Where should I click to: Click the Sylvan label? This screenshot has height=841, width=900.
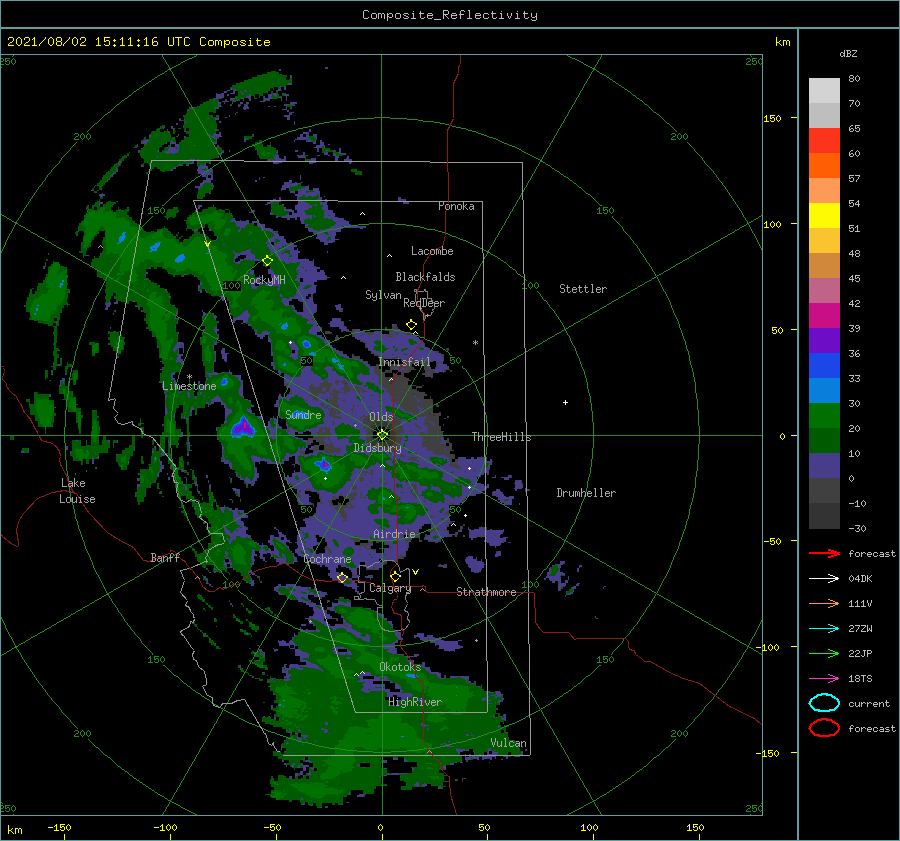click(383, 295)
